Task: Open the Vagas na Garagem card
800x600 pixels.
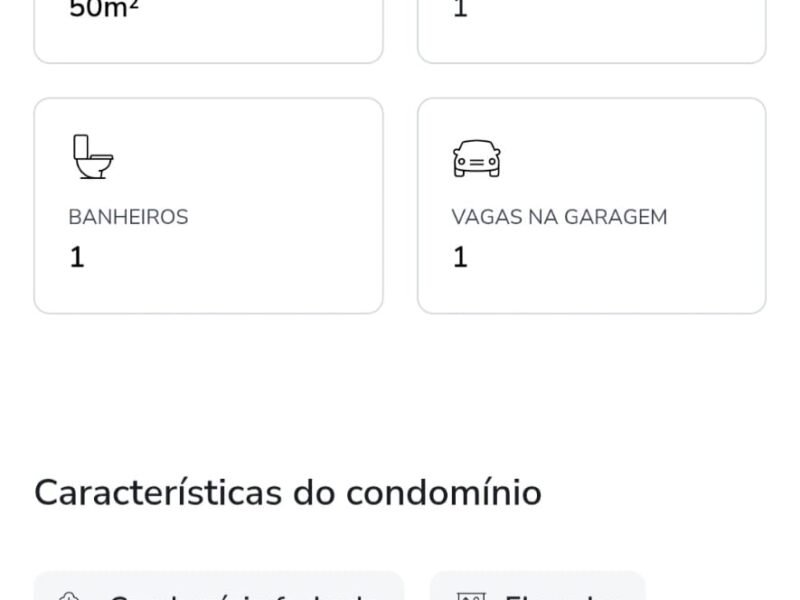Action: click(591, 206)
